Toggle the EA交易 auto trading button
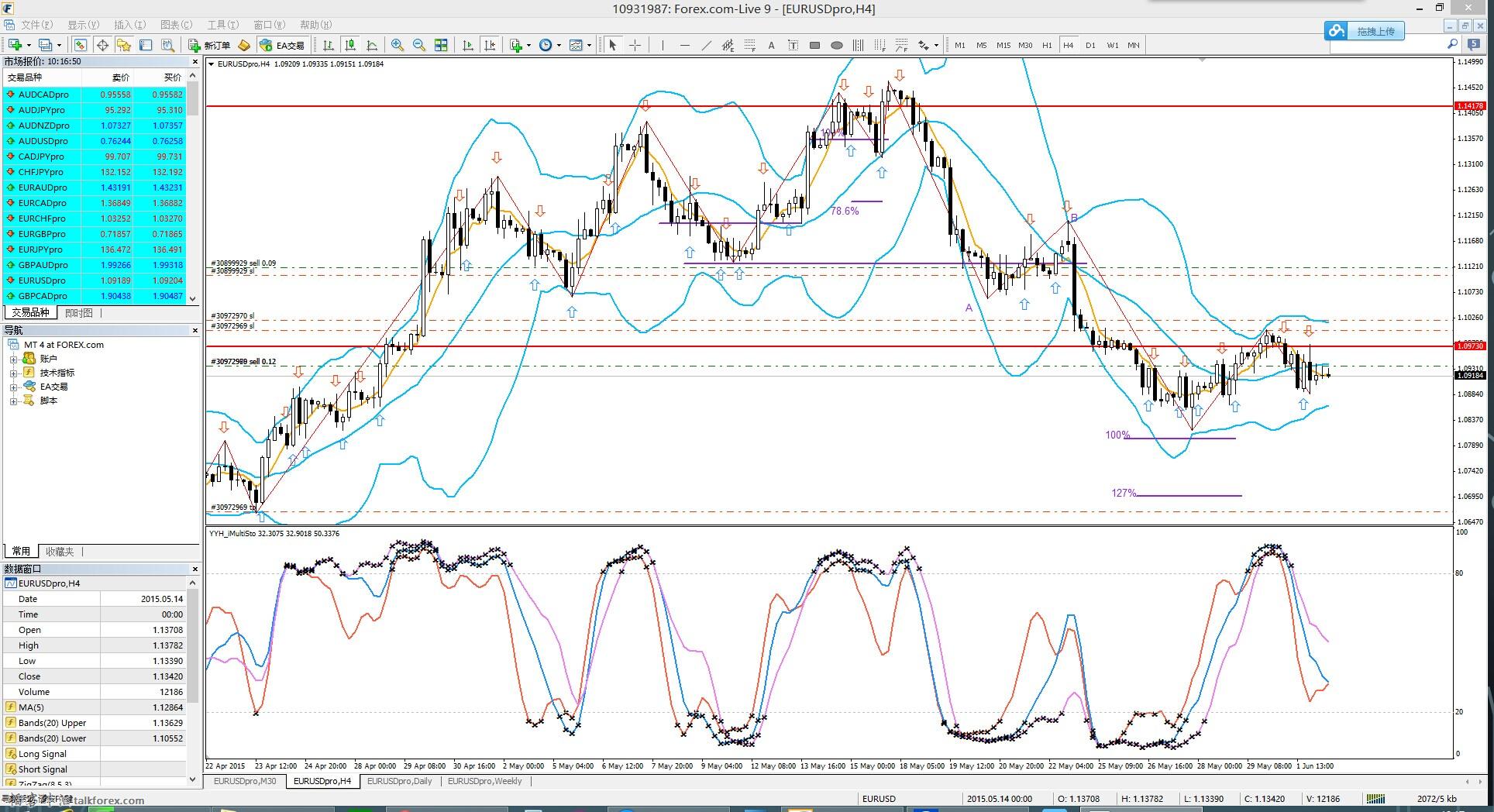This screenshot has width=1494, height=812. [x=283, y=45]
